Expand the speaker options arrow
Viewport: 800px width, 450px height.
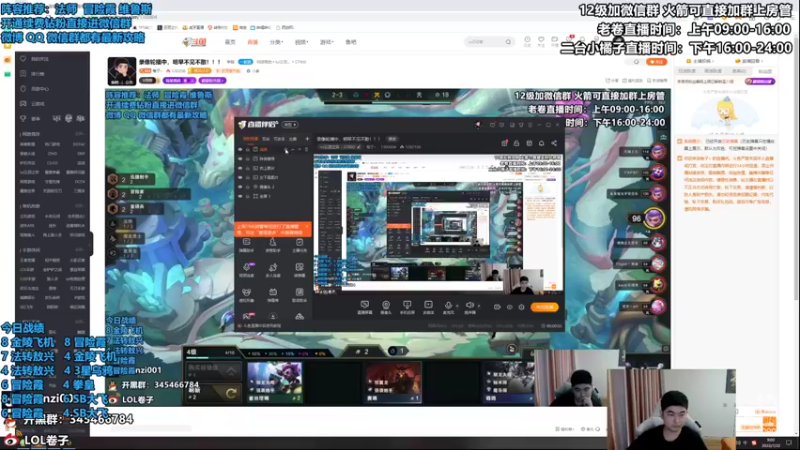coord(479,306)
